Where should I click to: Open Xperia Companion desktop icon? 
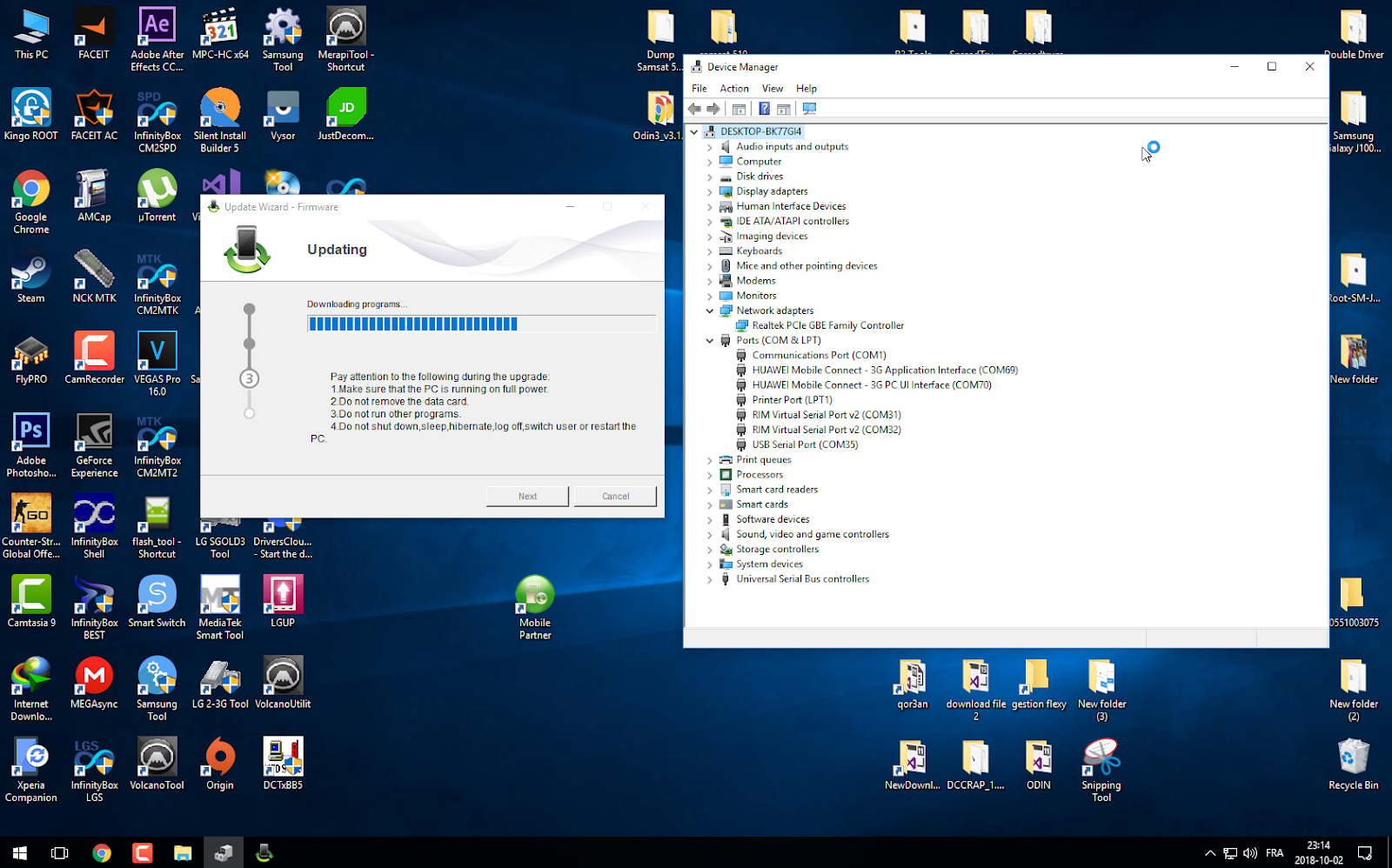(x=31, y=771)
